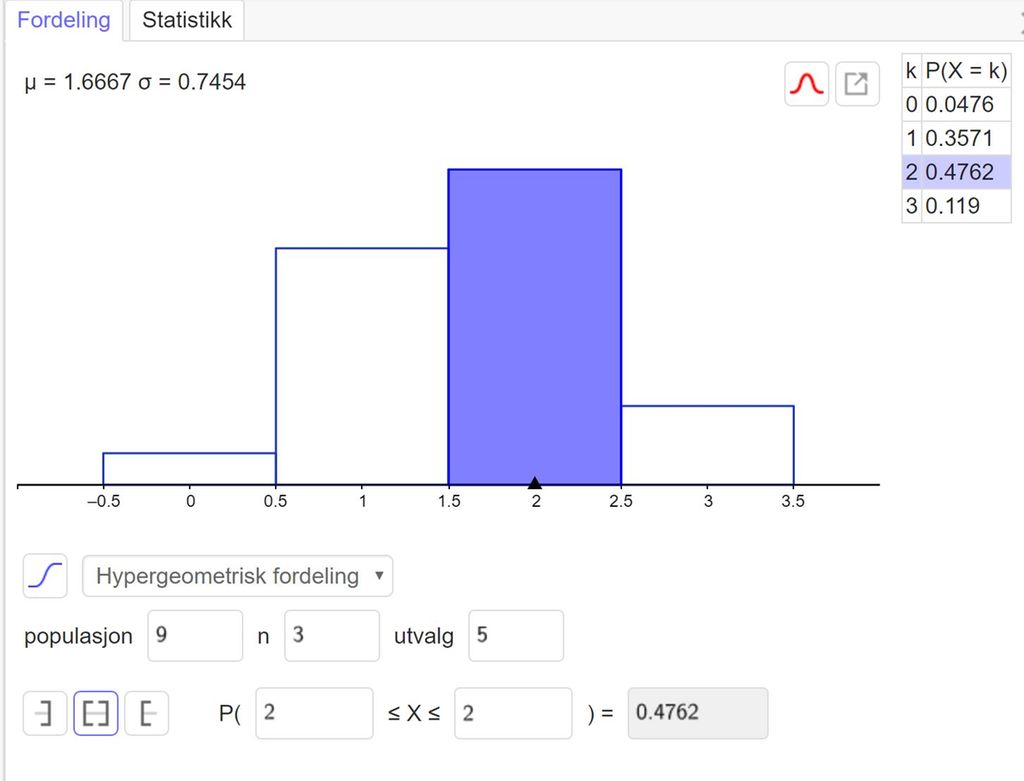Click the cumulative distribution curve icon
This screenshot has height=781, width=1024.
click(44, 576)
